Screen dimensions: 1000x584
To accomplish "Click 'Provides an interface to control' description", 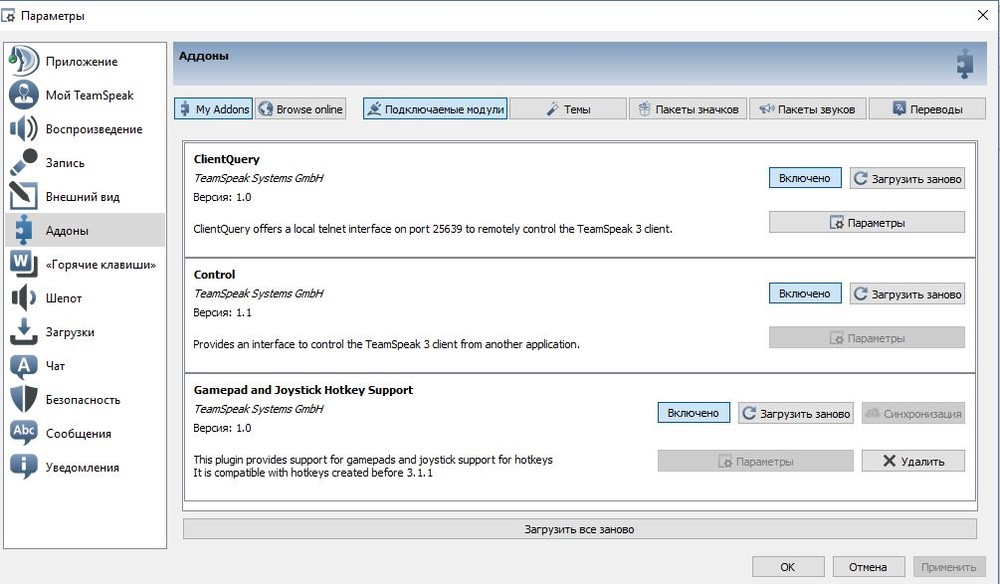I will pos(386,344).
